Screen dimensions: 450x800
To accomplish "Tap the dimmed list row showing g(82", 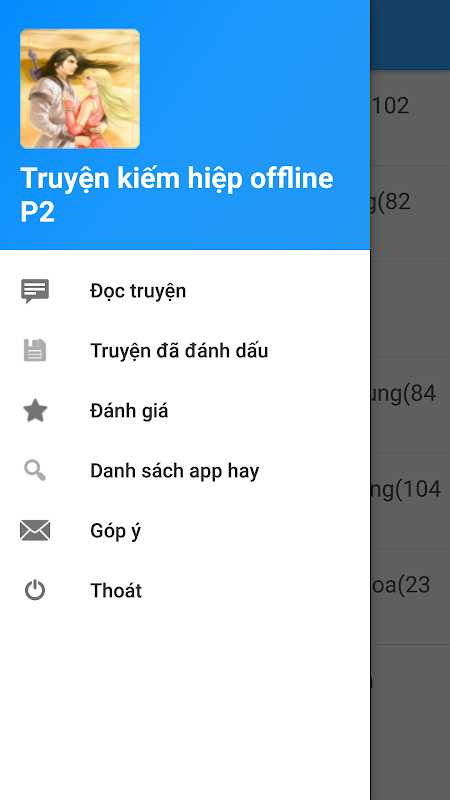I will 410,213.
